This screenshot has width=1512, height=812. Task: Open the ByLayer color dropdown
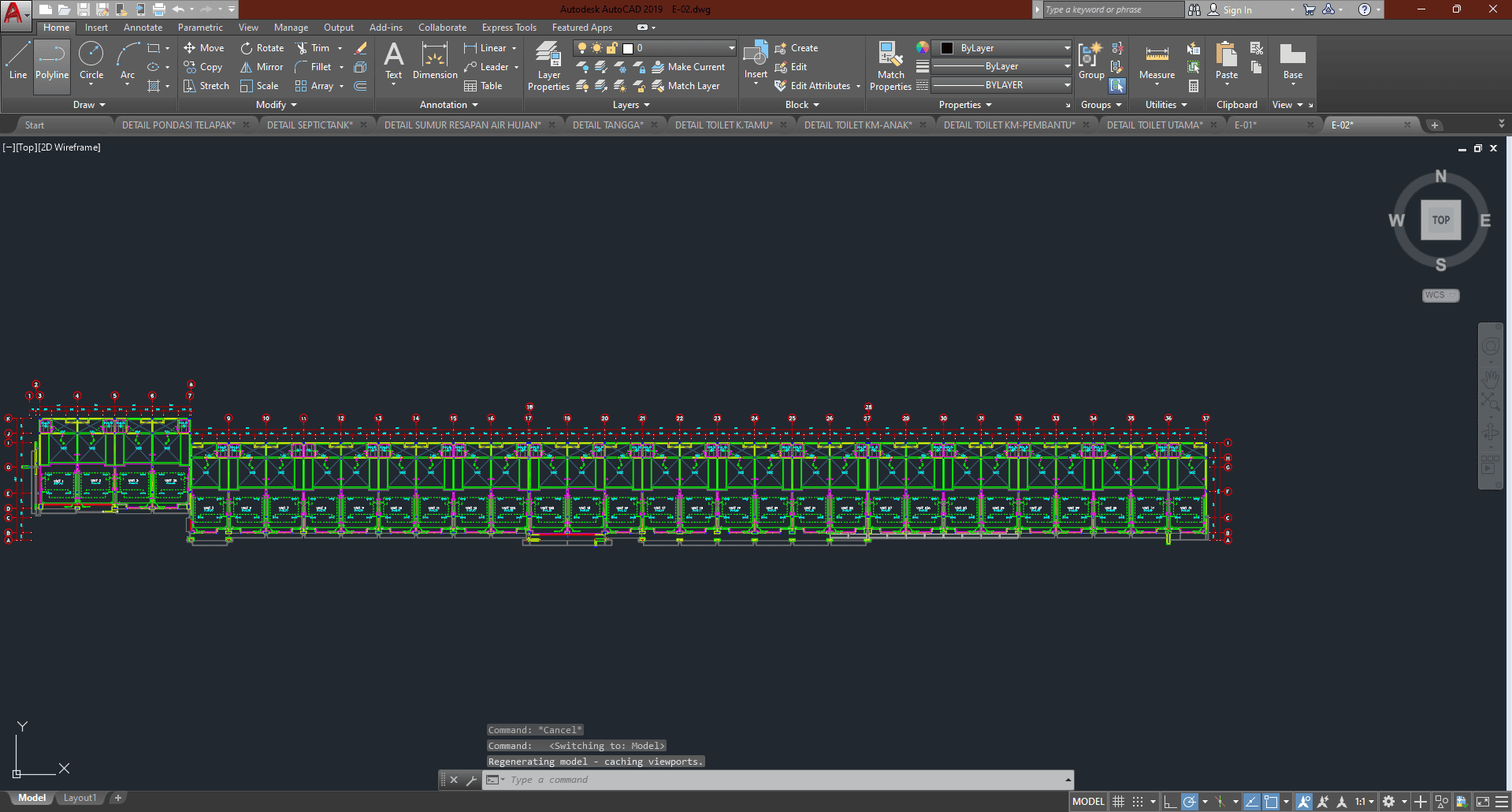[x=1067, y=48]
